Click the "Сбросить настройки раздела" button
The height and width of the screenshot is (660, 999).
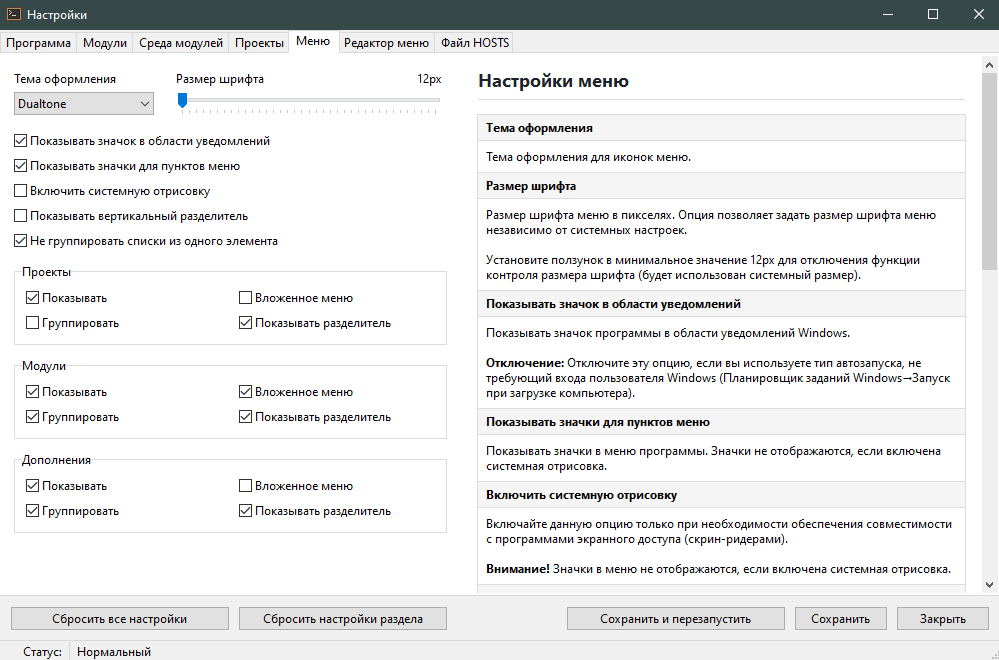point(342,619)
